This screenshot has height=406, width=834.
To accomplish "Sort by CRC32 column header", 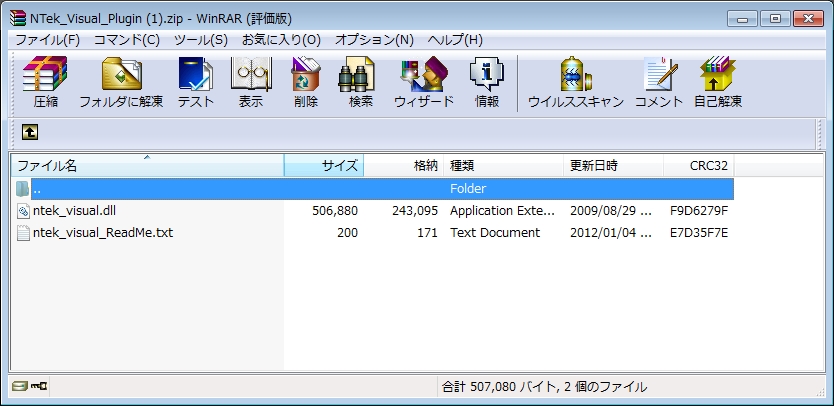I will click(699, 165).
